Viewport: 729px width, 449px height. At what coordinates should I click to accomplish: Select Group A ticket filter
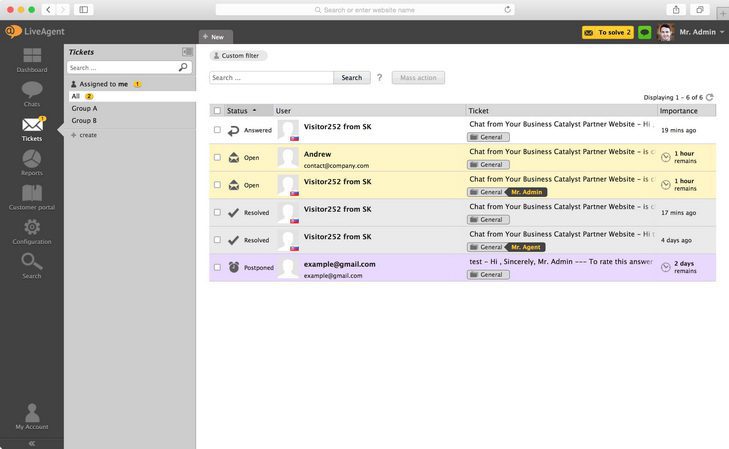(84, 108)
